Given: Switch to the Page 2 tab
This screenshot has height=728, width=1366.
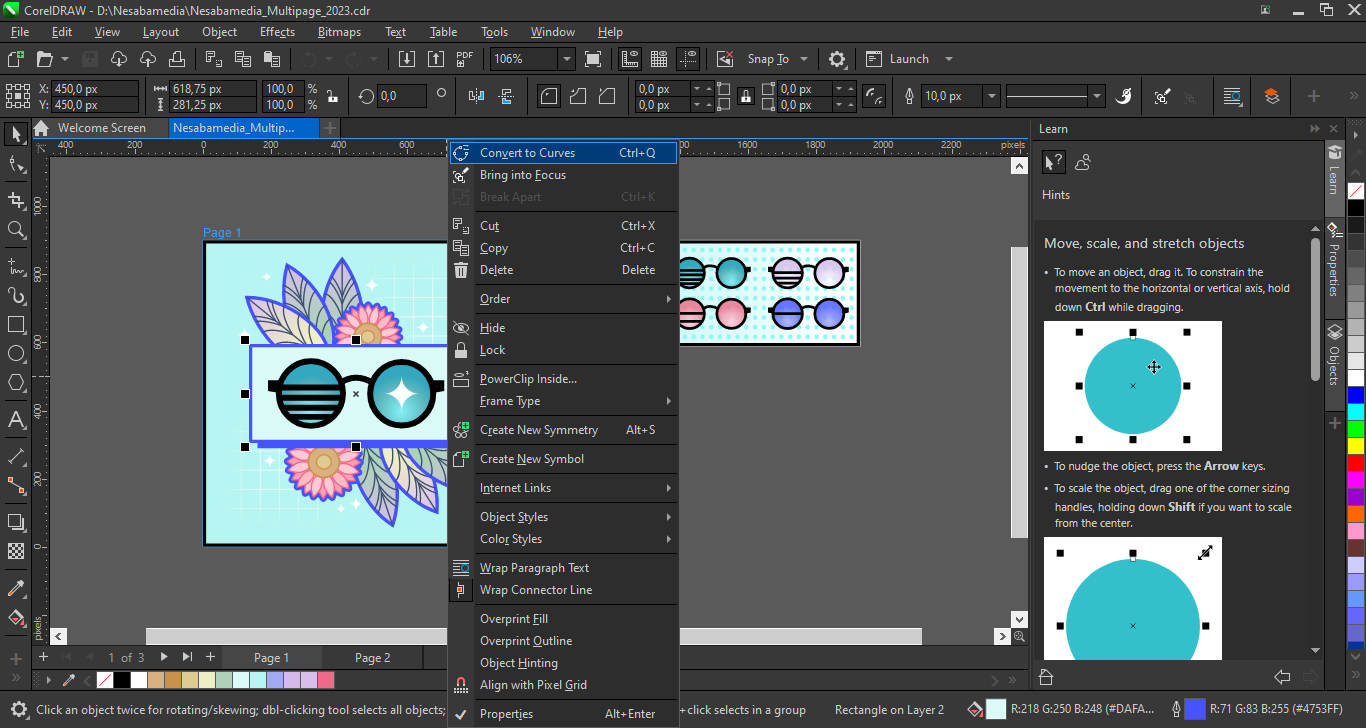Looking at the screenshot, I should pos(372,657).
